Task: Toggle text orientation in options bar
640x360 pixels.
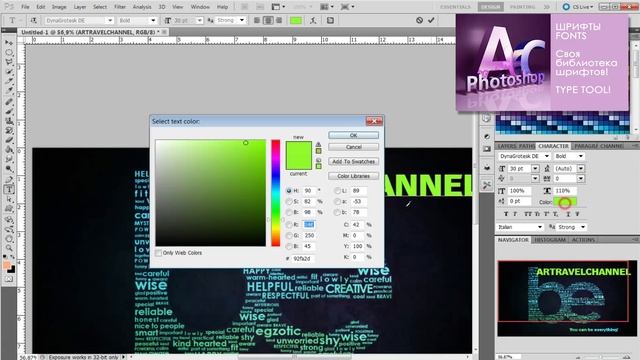Action: coord(33,20)
